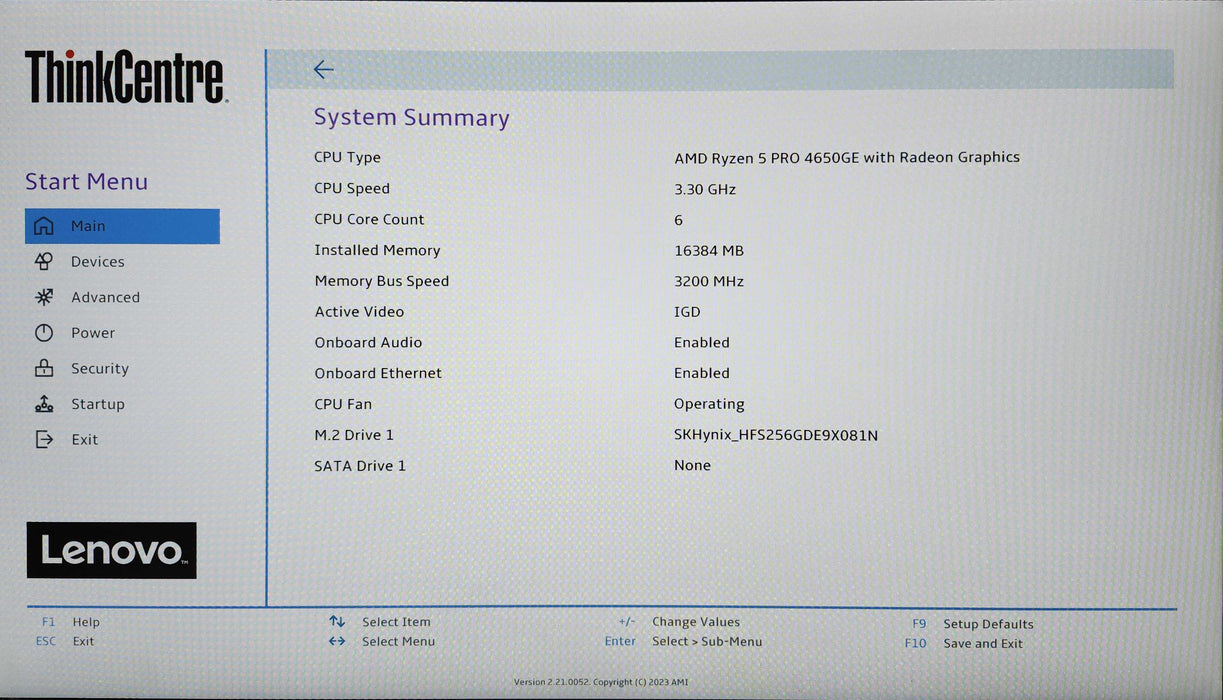
Task: Select the CPU Core Count label
Action: 369,219
